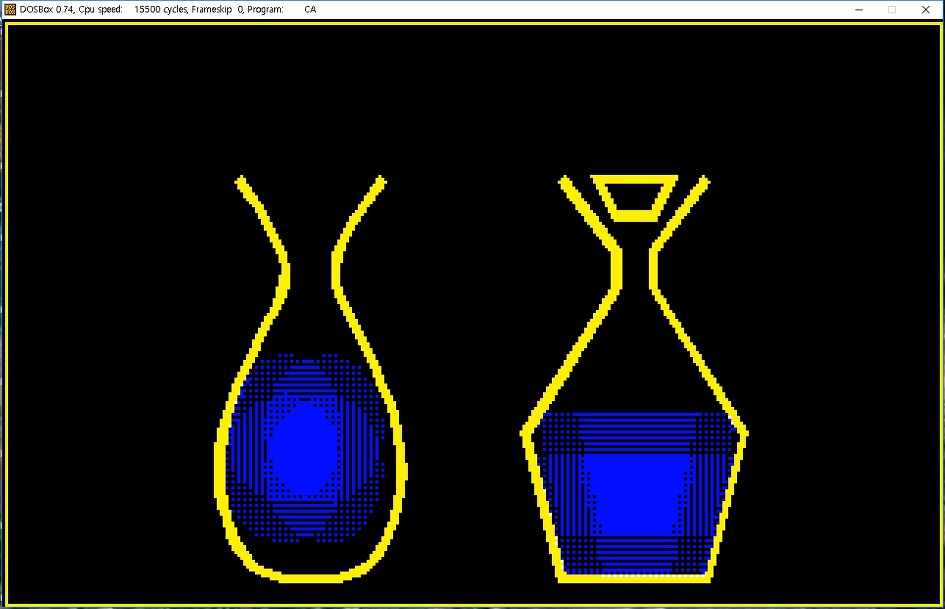Click the DOSBox icon in title bar
945x609 pixels.
click(x=10, y=9)
